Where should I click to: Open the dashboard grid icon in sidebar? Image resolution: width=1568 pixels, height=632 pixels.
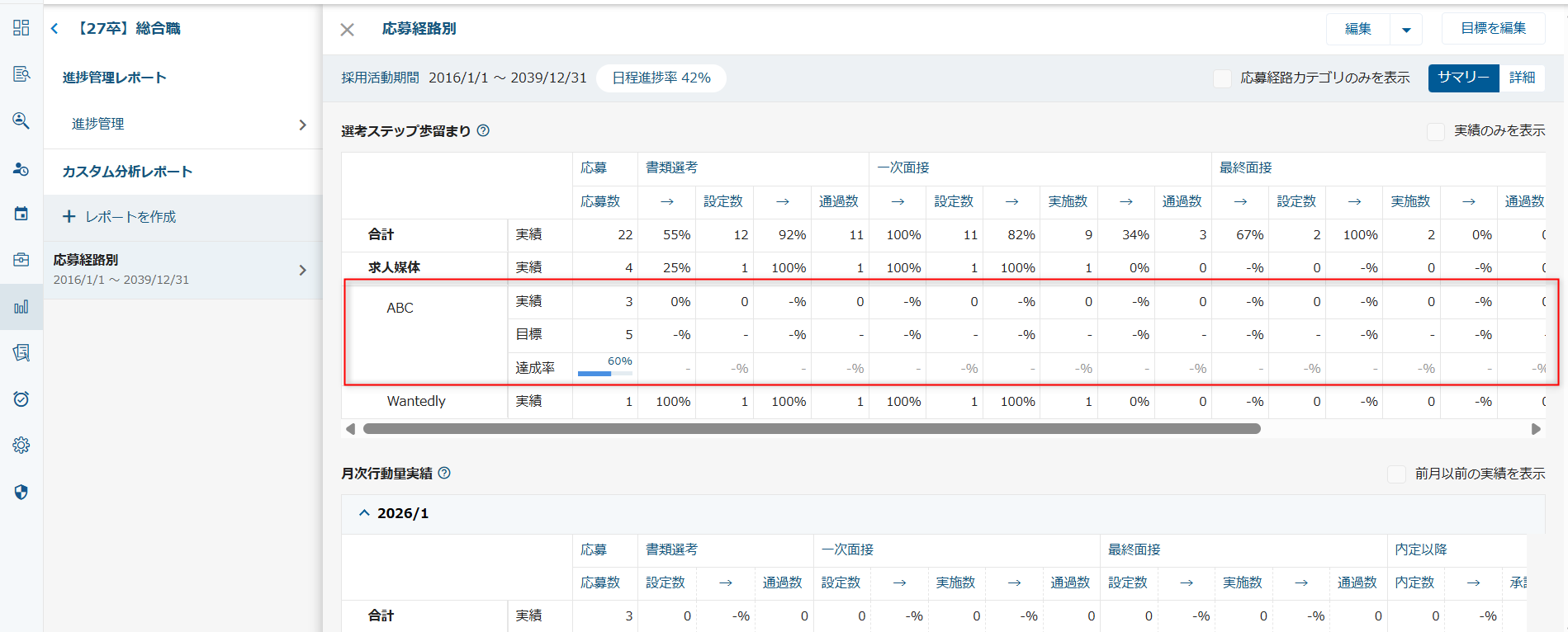[x=21, y=28]
